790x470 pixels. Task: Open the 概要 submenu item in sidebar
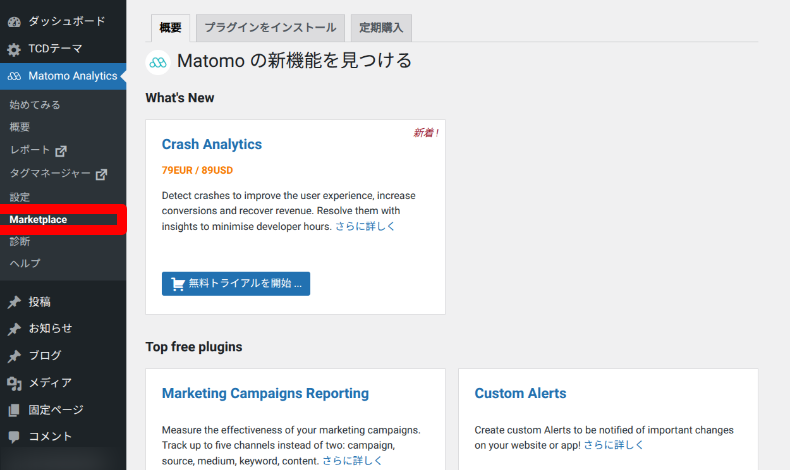click(20, 127)
